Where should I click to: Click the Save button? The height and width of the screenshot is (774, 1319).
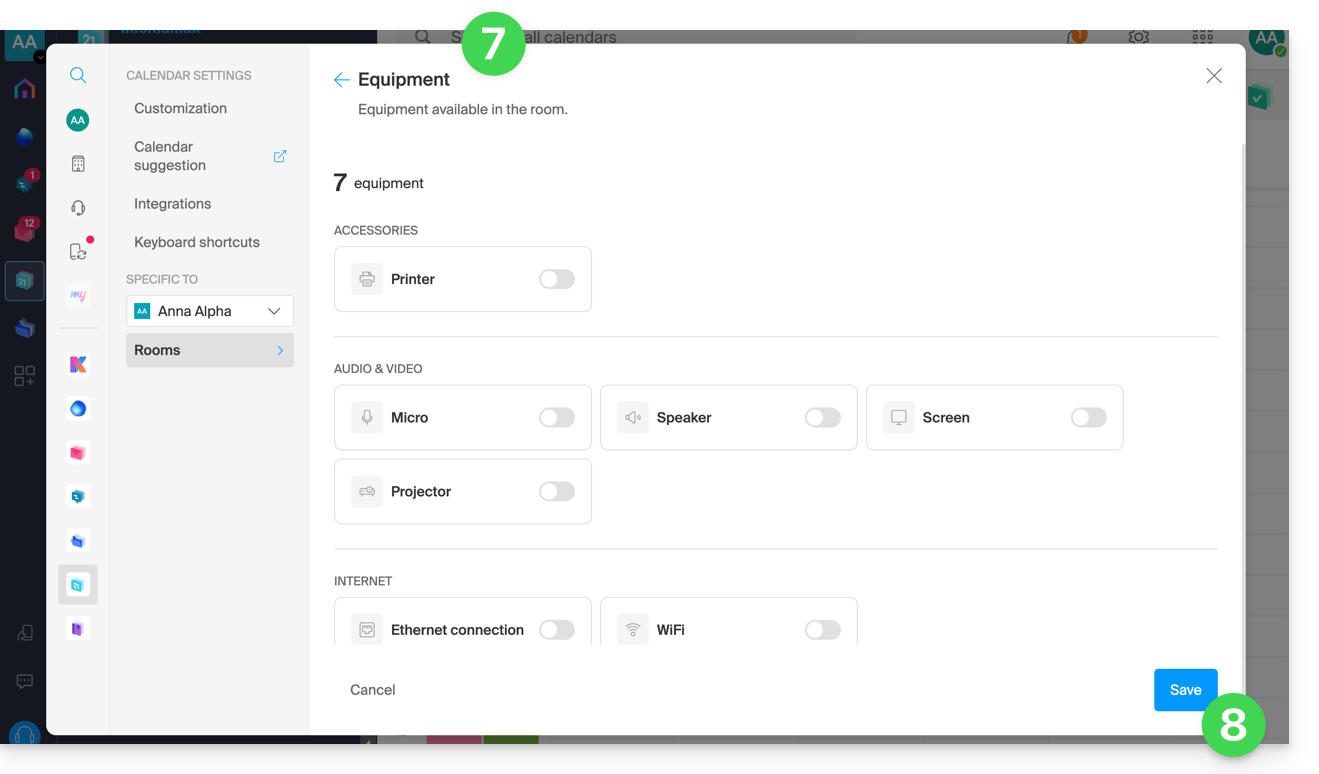[1185, 690]
